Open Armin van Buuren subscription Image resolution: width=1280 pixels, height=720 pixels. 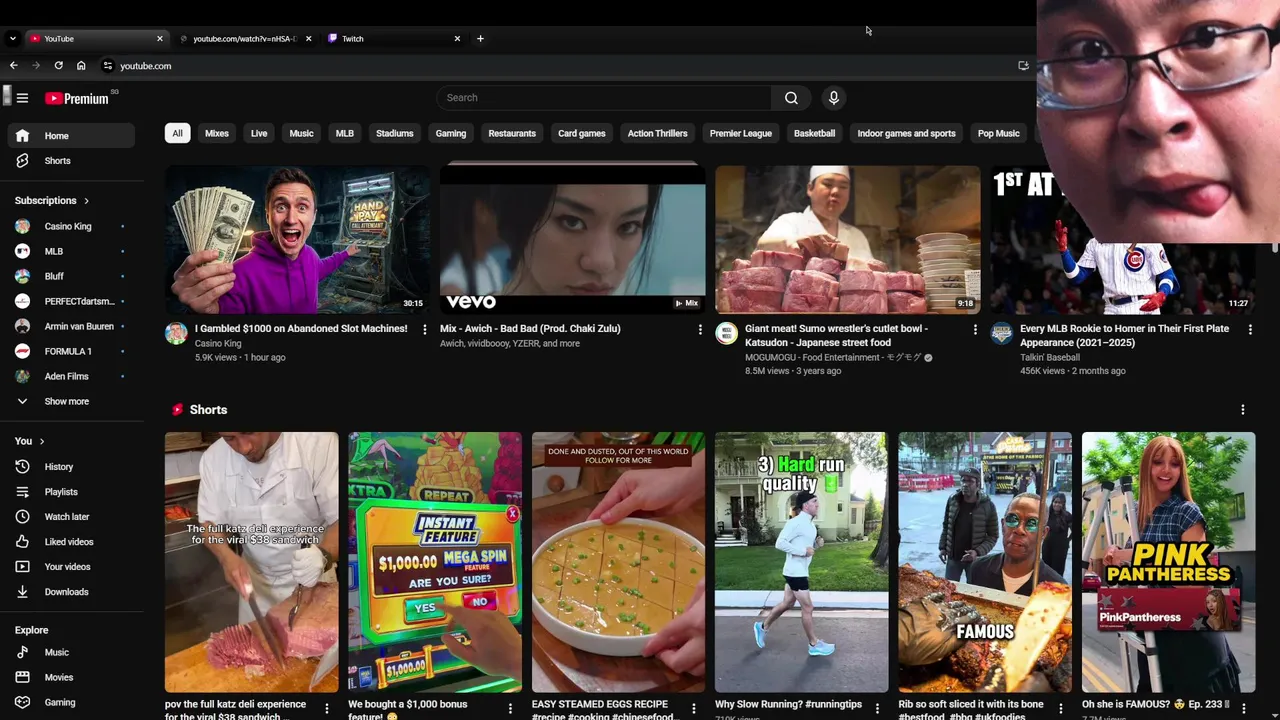[69, 326]
